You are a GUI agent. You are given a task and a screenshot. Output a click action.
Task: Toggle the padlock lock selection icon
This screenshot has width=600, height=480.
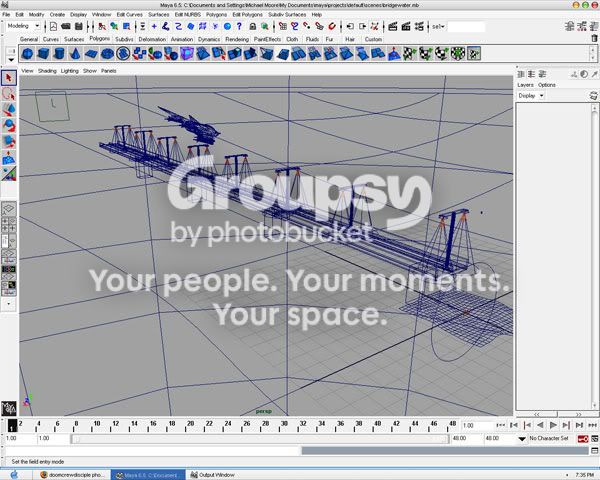coord(253,26)
